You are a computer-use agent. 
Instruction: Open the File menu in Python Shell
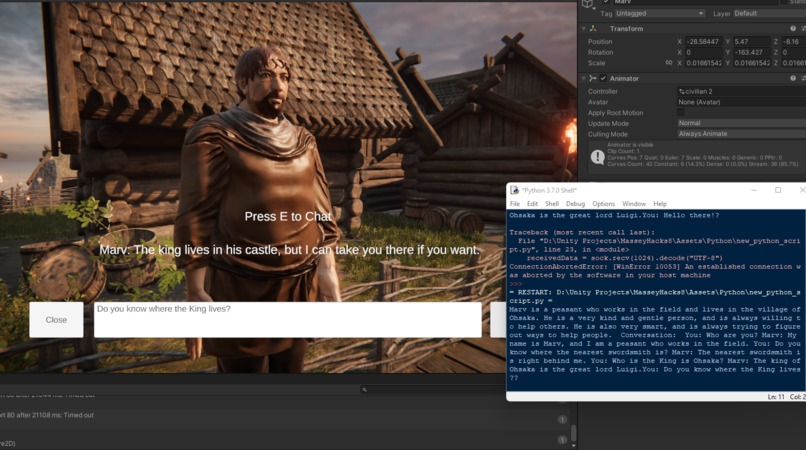(x=515, y=204)
